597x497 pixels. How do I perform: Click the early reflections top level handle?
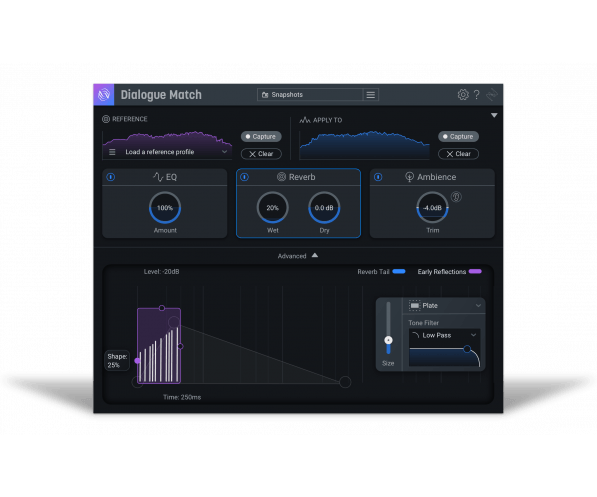point(162,308)
